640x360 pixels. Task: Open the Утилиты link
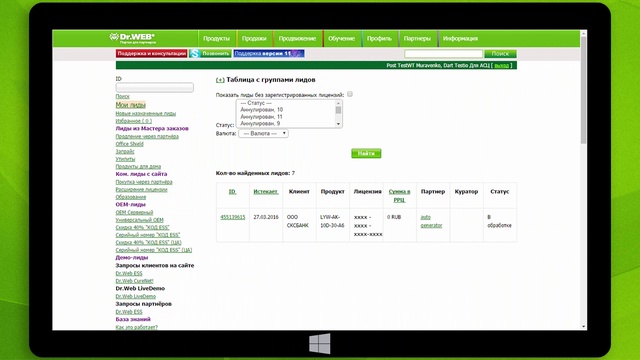(x=125, y=159)
